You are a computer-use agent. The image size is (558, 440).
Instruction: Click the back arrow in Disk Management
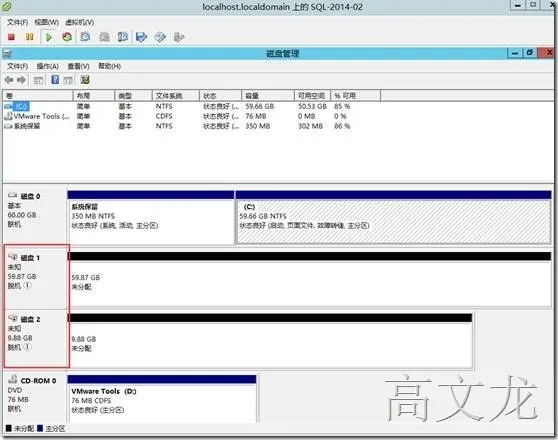click(x=9, y=80)
